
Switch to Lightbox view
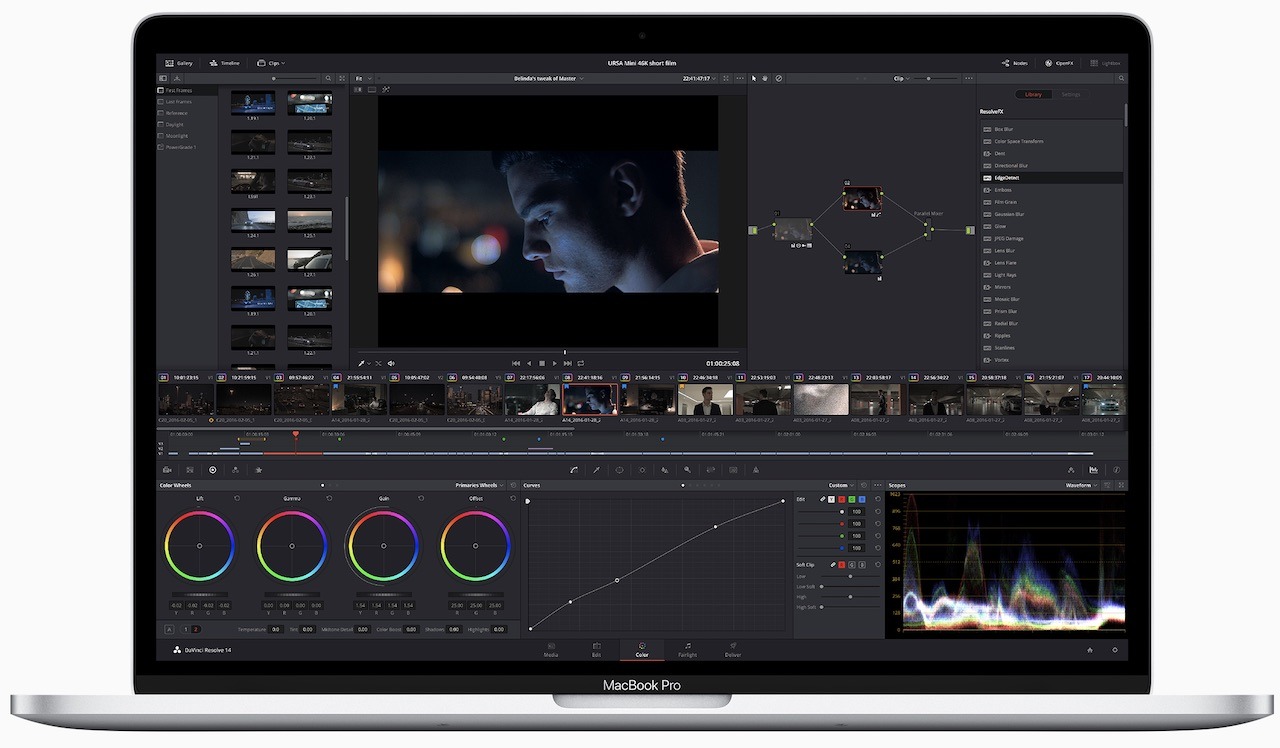pos(1106,63)
